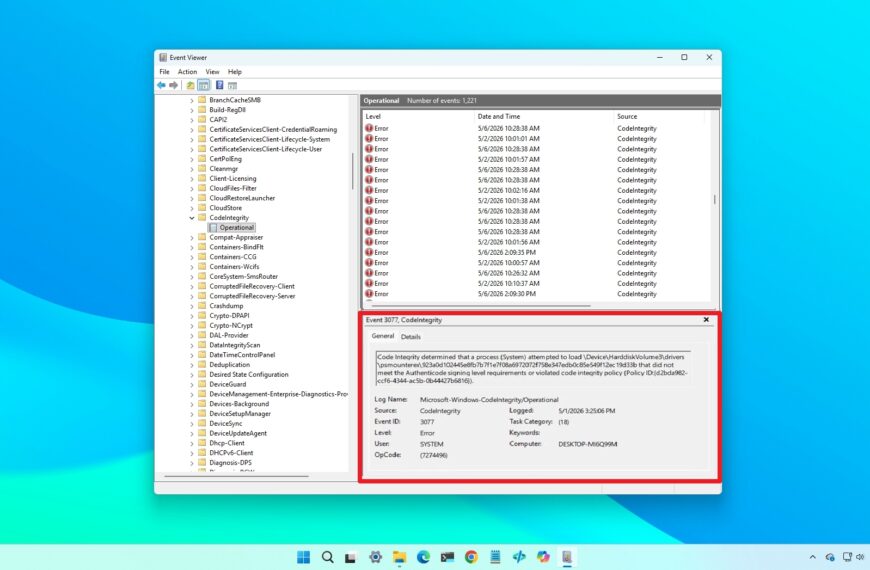Toggle the Show/Hide Console Tree icon
Screen dimensions: 870x570
pyautogui.click(x=204, y=85)
